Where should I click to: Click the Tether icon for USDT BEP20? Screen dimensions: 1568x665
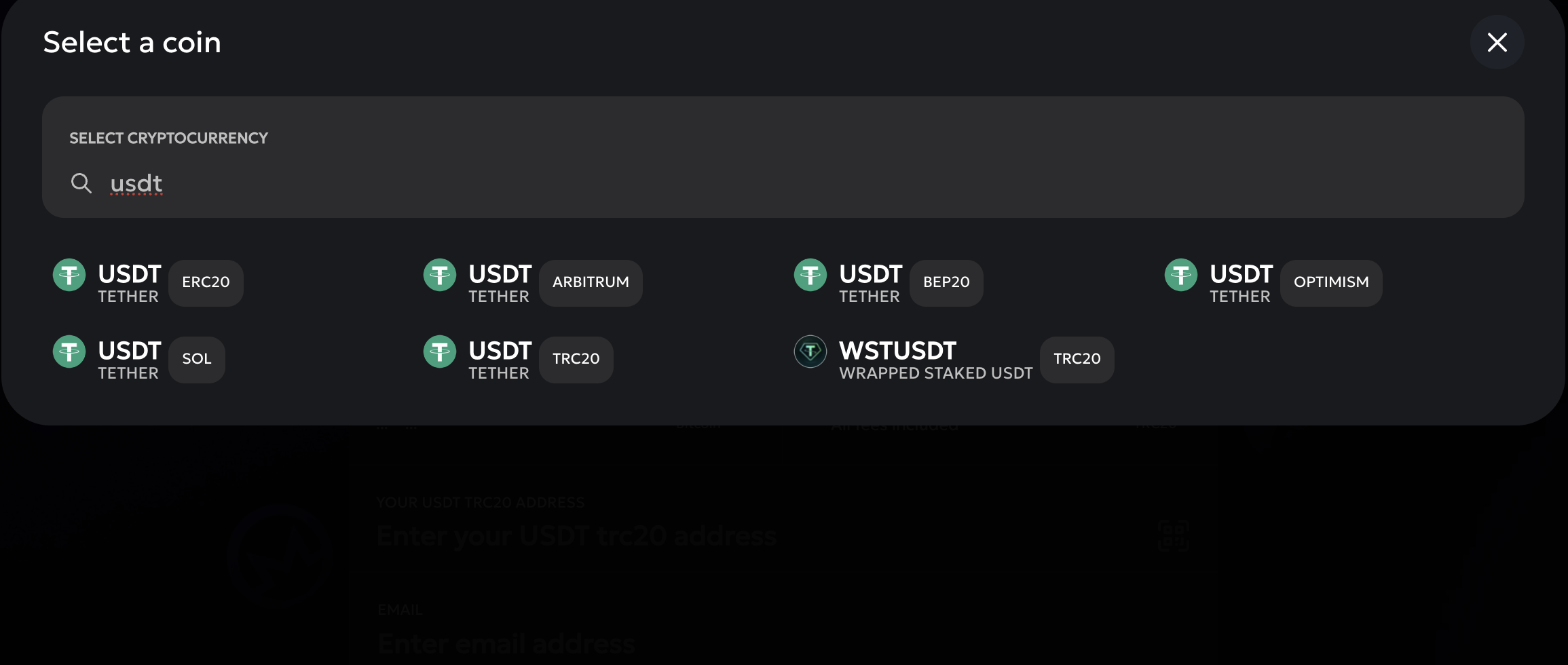click(x=810, y=275)
